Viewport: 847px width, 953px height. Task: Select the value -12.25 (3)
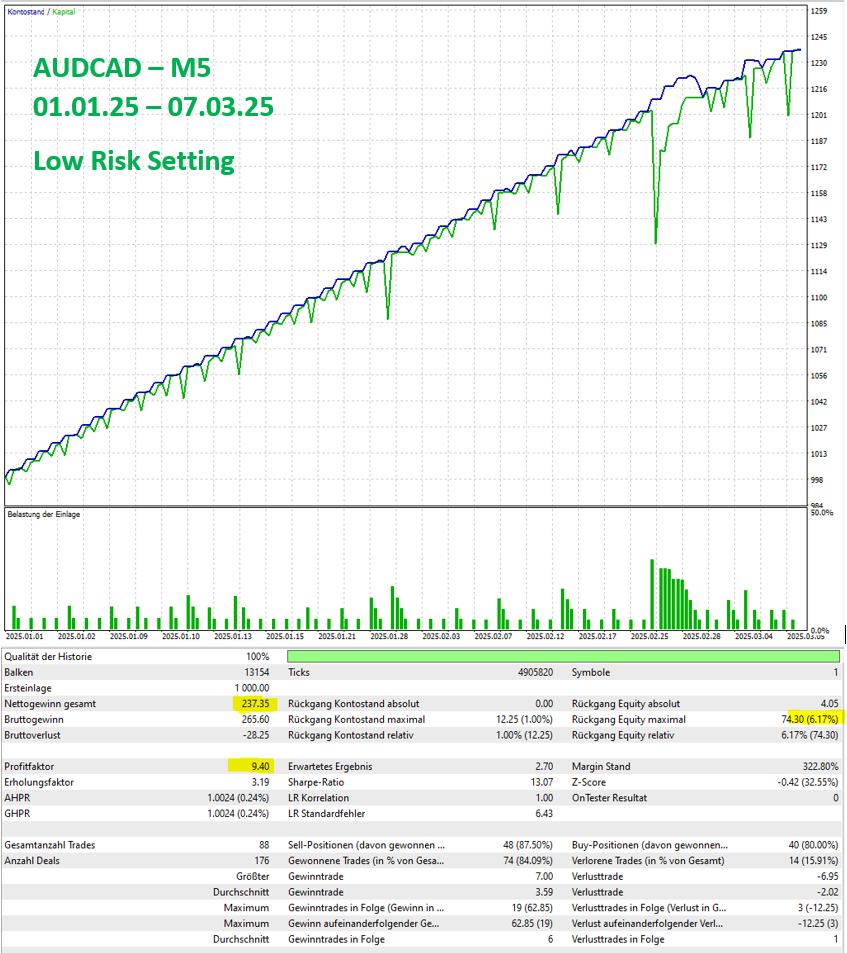click(818, 923)
